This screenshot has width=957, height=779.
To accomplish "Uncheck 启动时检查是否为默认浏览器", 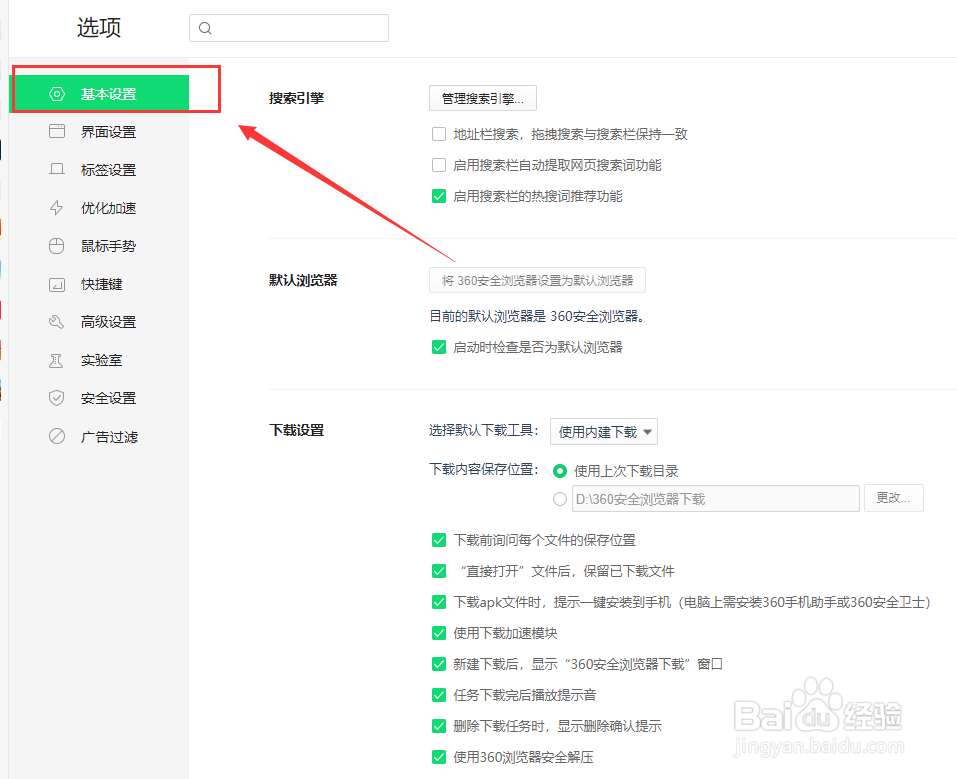I will (x=439, y=347).
